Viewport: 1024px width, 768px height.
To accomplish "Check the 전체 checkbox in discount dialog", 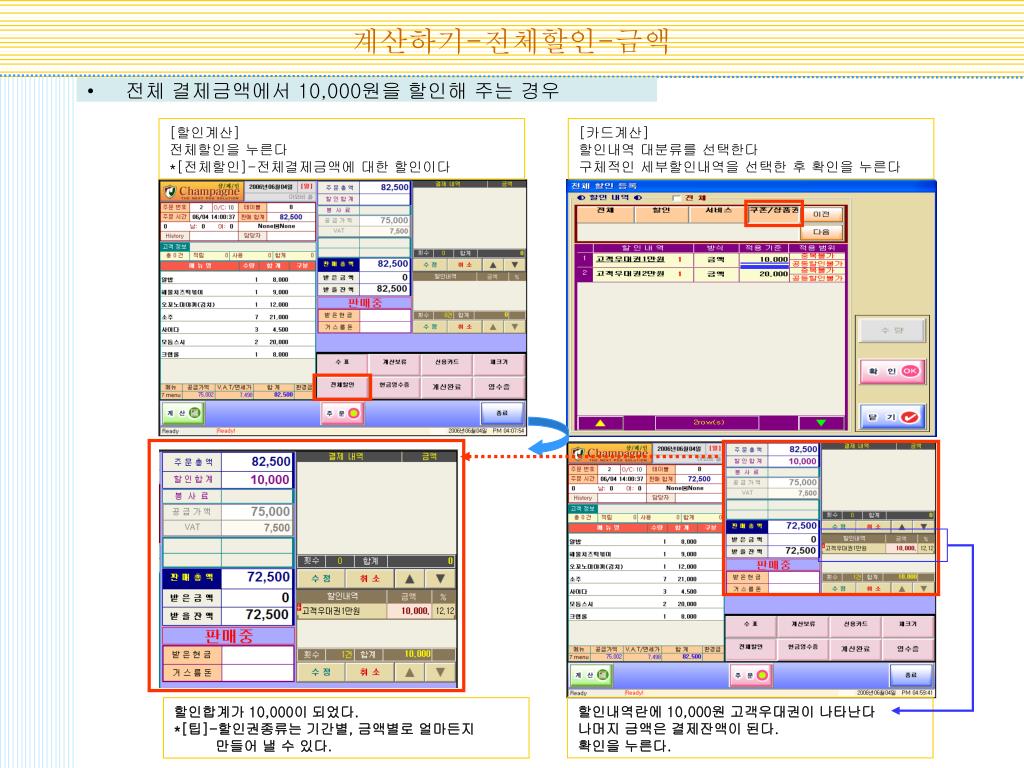I will [676, 198].
